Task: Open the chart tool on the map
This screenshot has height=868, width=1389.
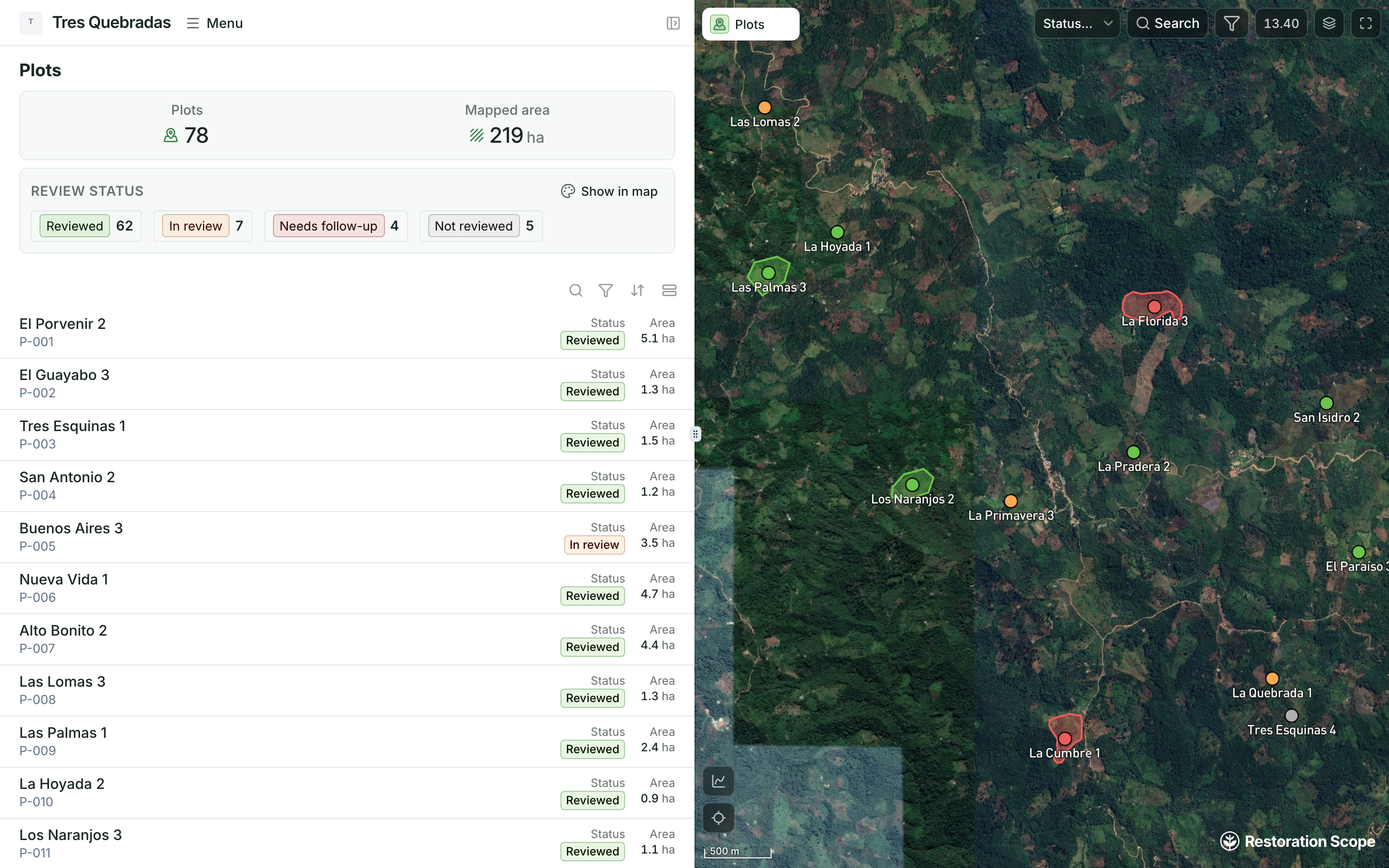Action: [x=719, y=781]
